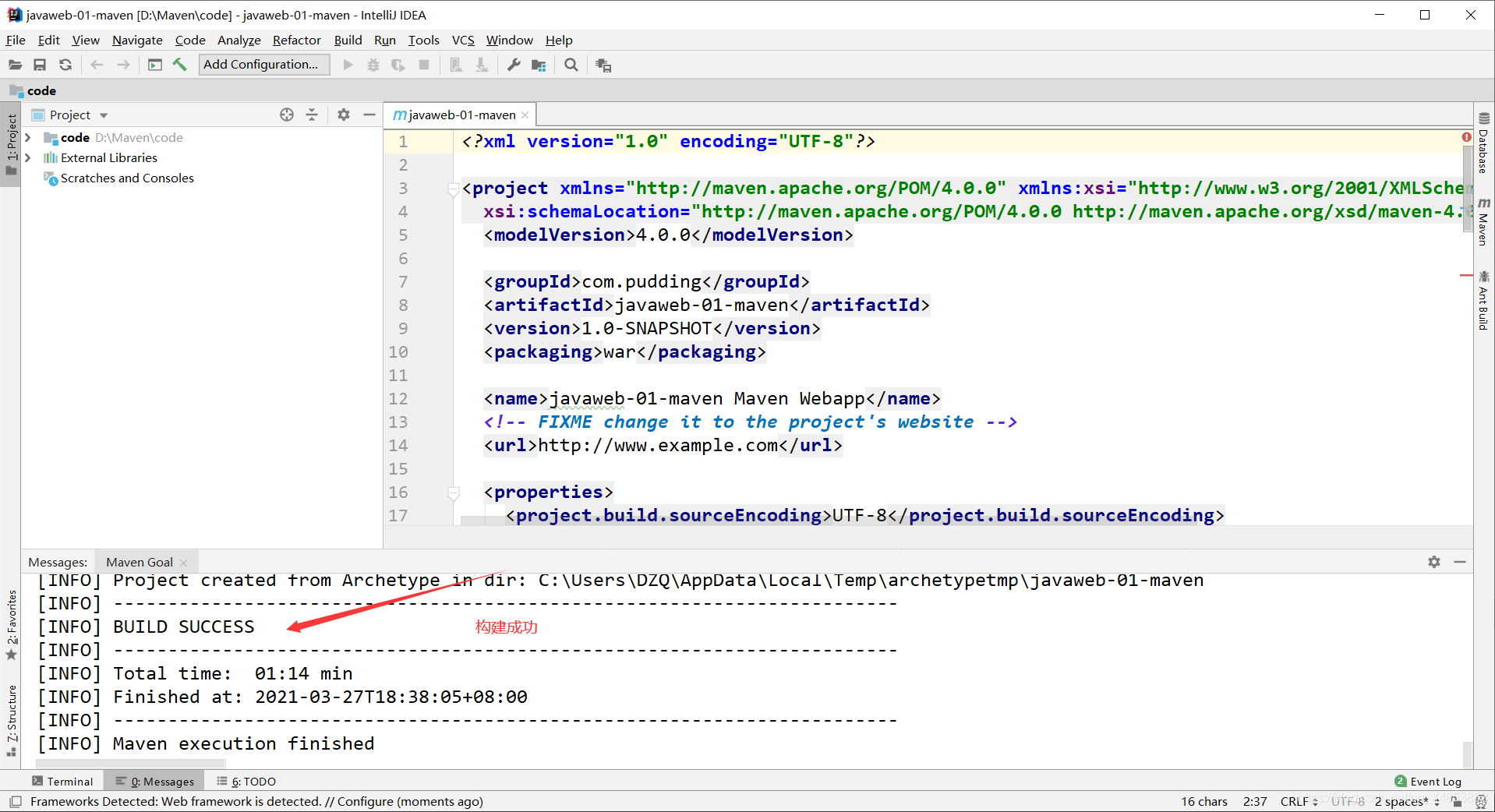Screen dimensions: 1495x812
Task: Open the Database side tool window
Action: click(1484, 142)
